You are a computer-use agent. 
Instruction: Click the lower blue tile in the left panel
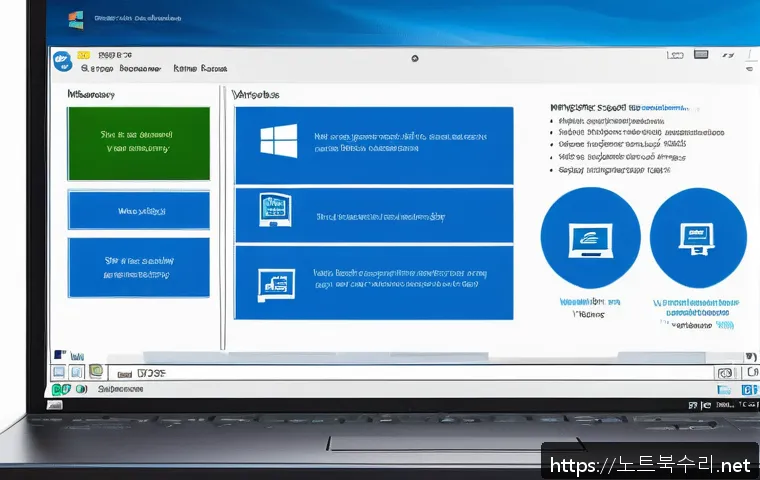coord(138,266)
